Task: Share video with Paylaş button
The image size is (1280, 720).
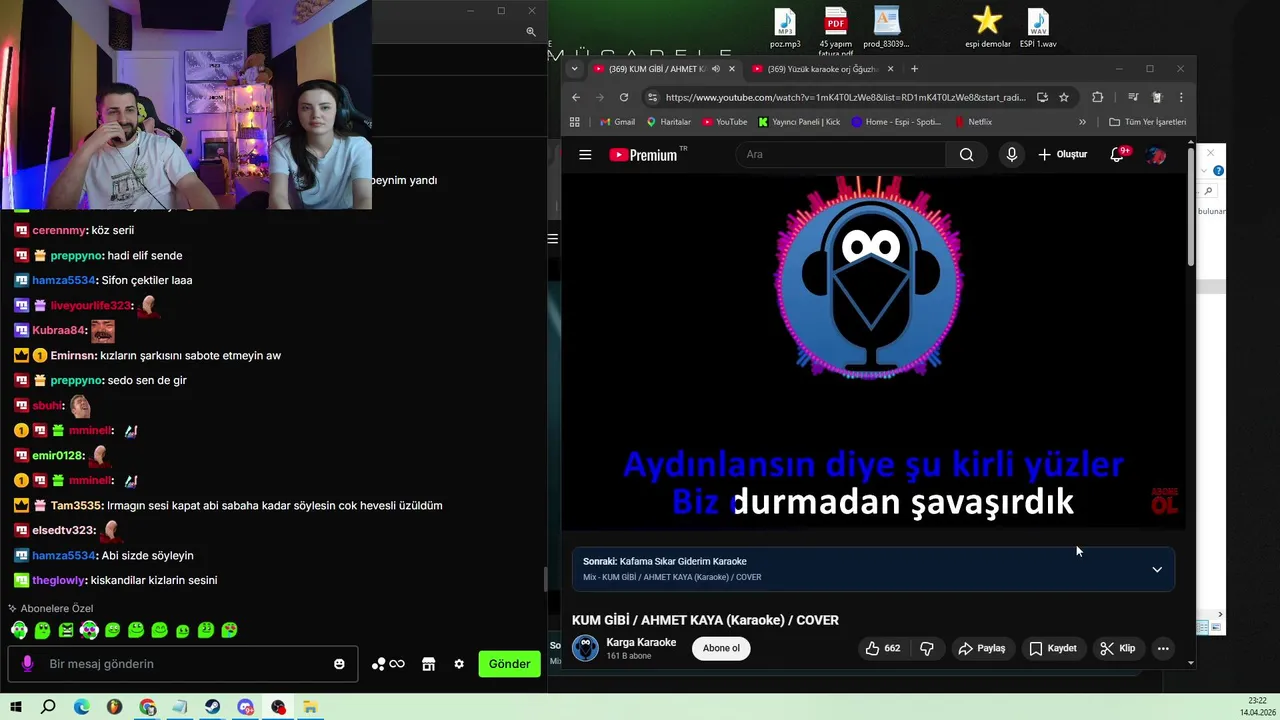Action: (x=982, y=648)
